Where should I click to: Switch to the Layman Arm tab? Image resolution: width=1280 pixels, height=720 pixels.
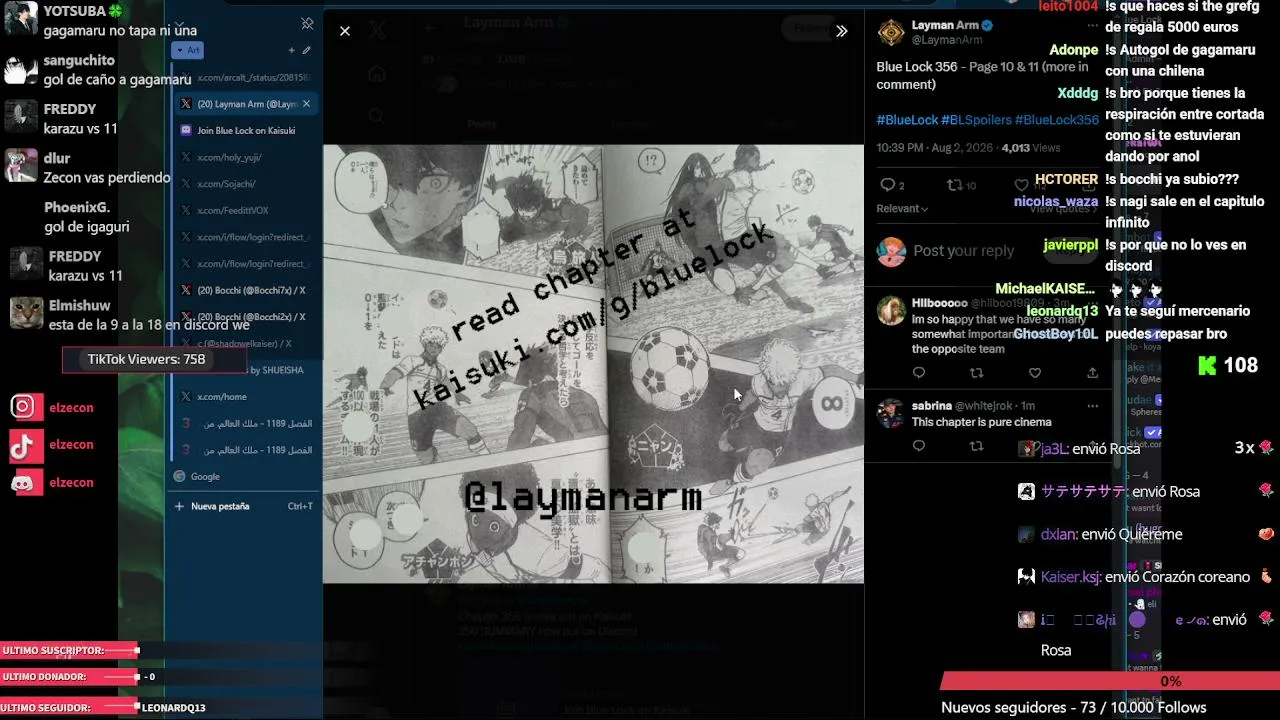pos(246,104)
